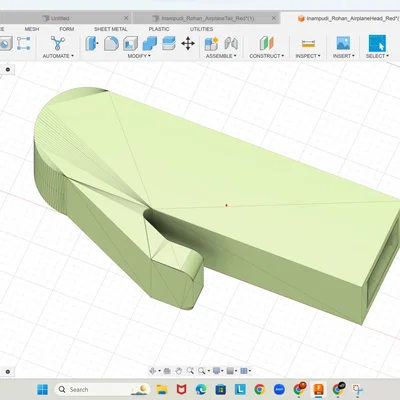Open the SELECT dropdown menu
The image size is (400, 400).
(377, 56)
